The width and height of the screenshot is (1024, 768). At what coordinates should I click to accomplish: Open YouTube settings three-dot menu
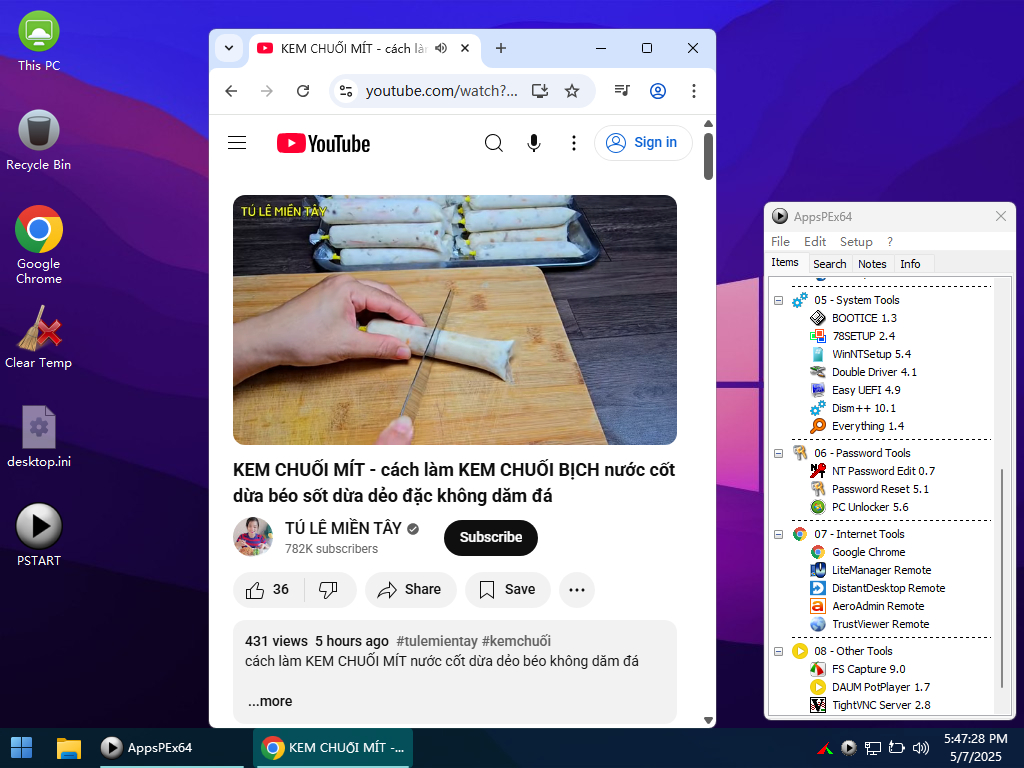[573, 142]
